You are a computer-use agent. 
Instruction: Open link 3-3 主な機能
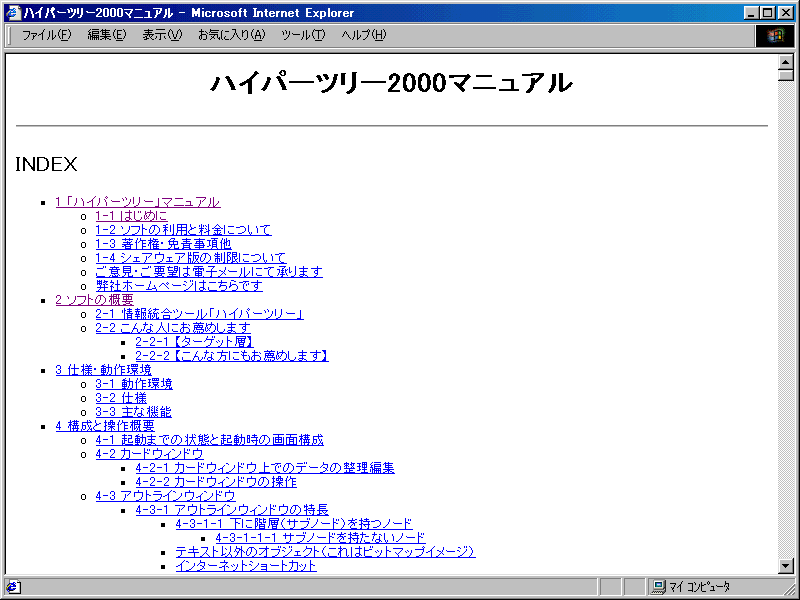pyautogui.click(x=134, y=412)
